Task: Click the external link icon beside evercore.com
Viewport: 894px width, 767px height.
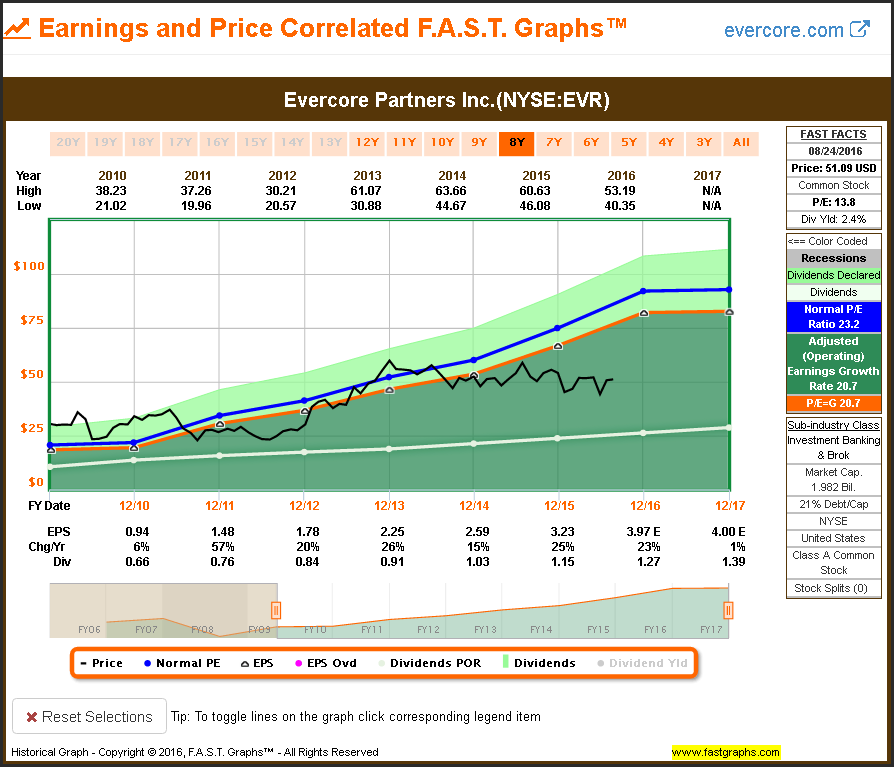Action: [860, 29]
